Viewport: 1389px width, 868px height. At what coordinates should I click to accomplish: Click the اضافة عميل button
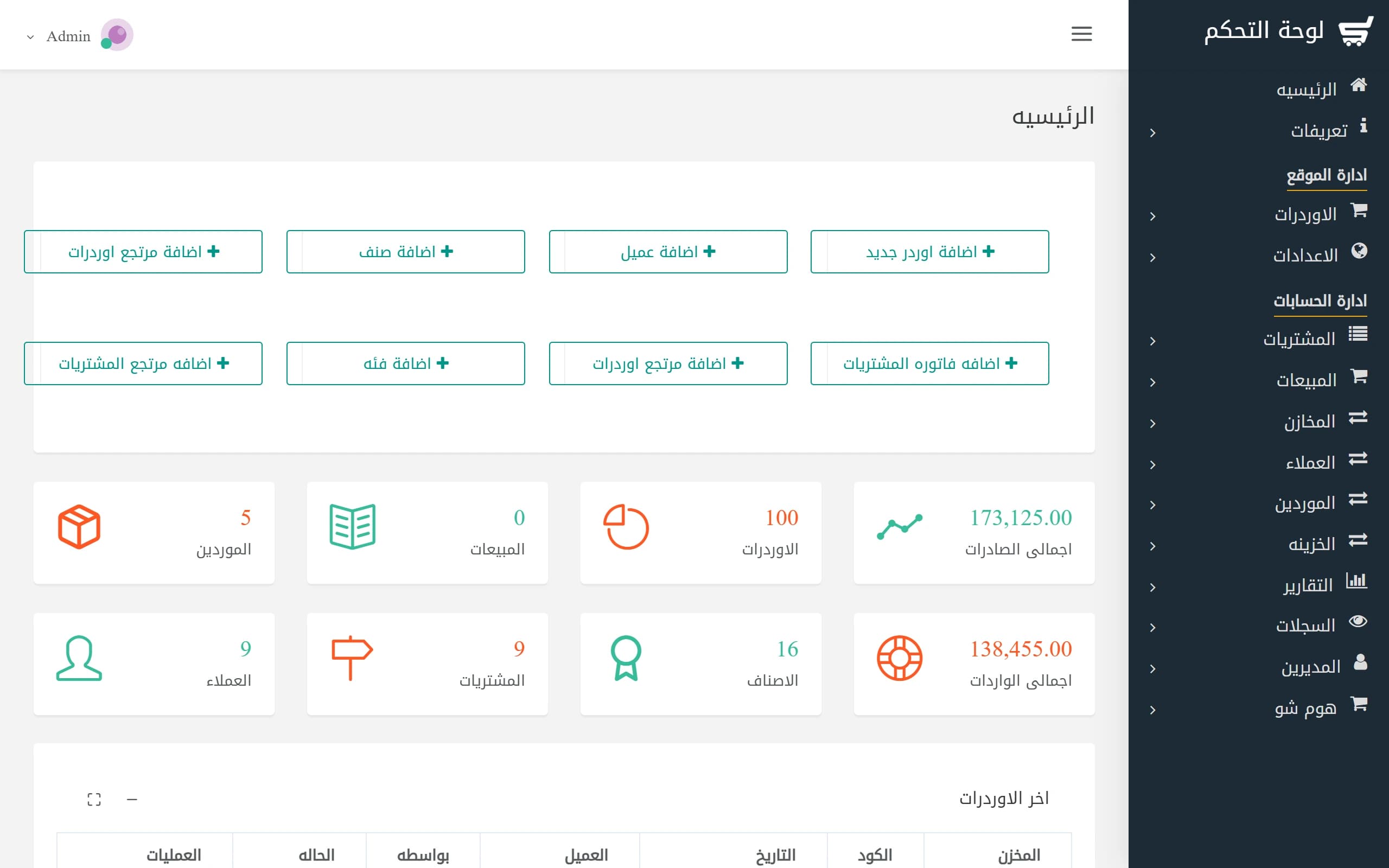[668, 251]
